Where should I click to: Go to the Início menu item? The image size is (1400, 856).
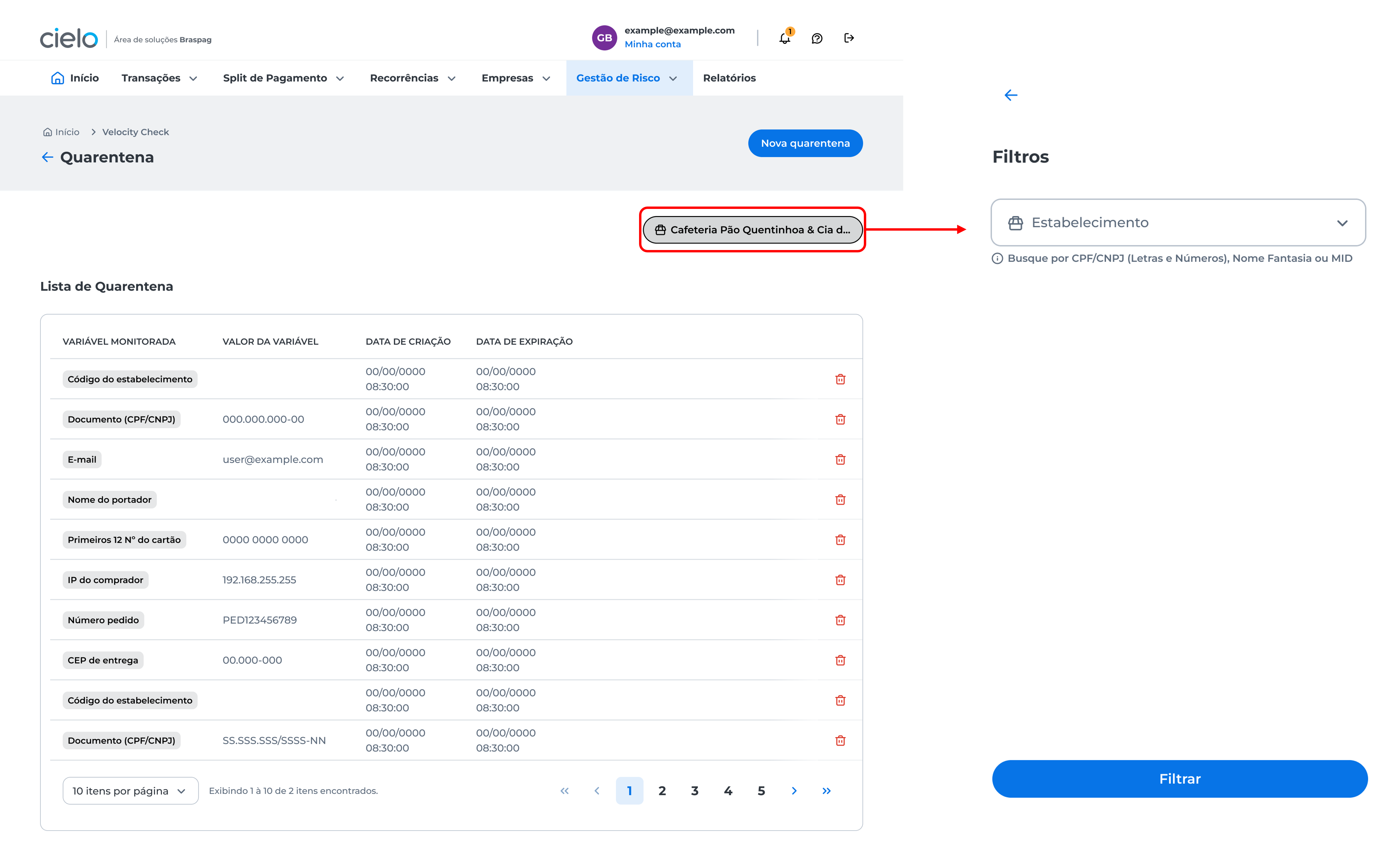[75, 78]
